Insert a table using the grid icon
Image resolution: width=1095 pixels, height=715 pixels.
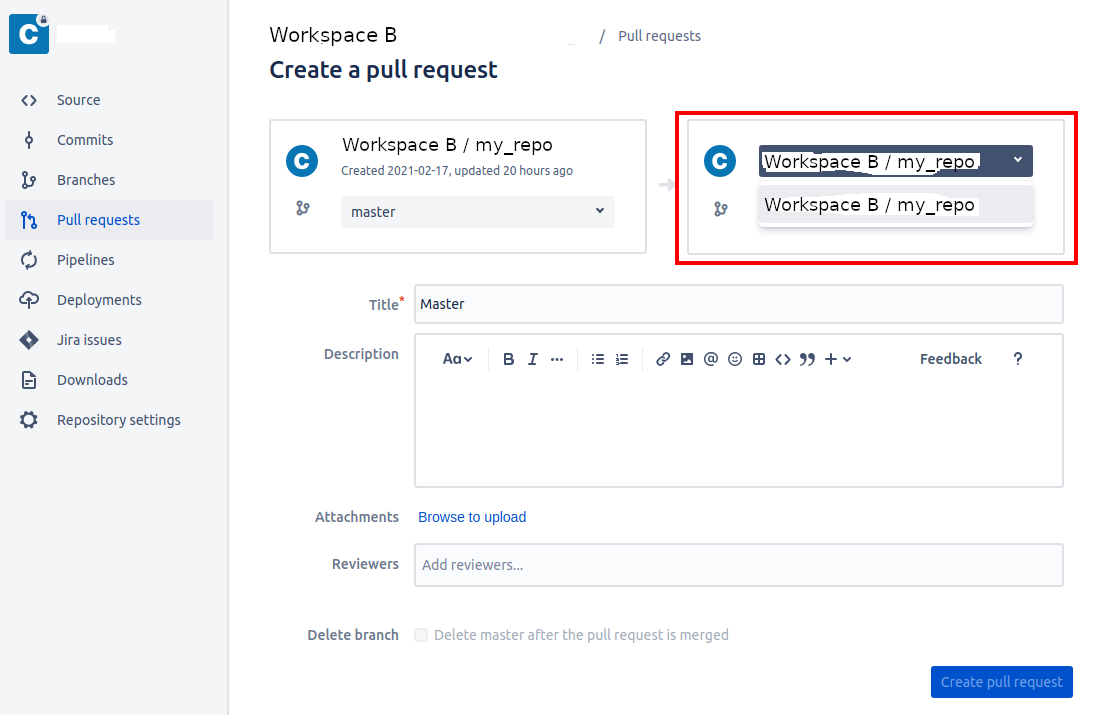click(x=759, y=359)
